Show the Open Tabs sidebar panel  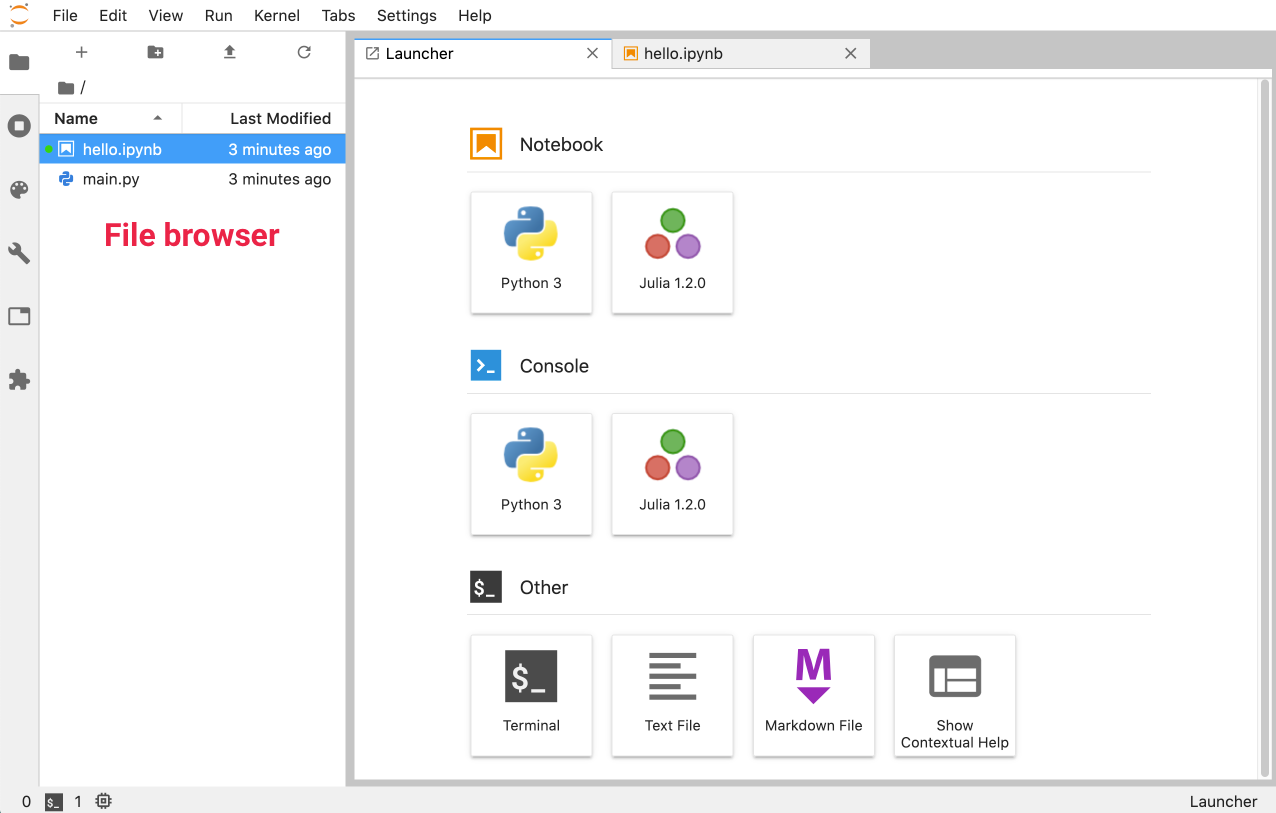tap(19, 317)
